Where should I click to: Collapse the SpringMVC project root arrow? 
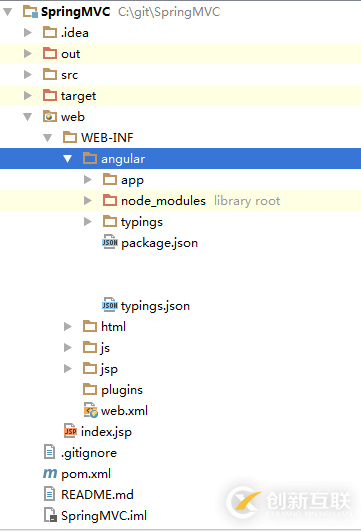pyautogui.click(x=8, y=12)
